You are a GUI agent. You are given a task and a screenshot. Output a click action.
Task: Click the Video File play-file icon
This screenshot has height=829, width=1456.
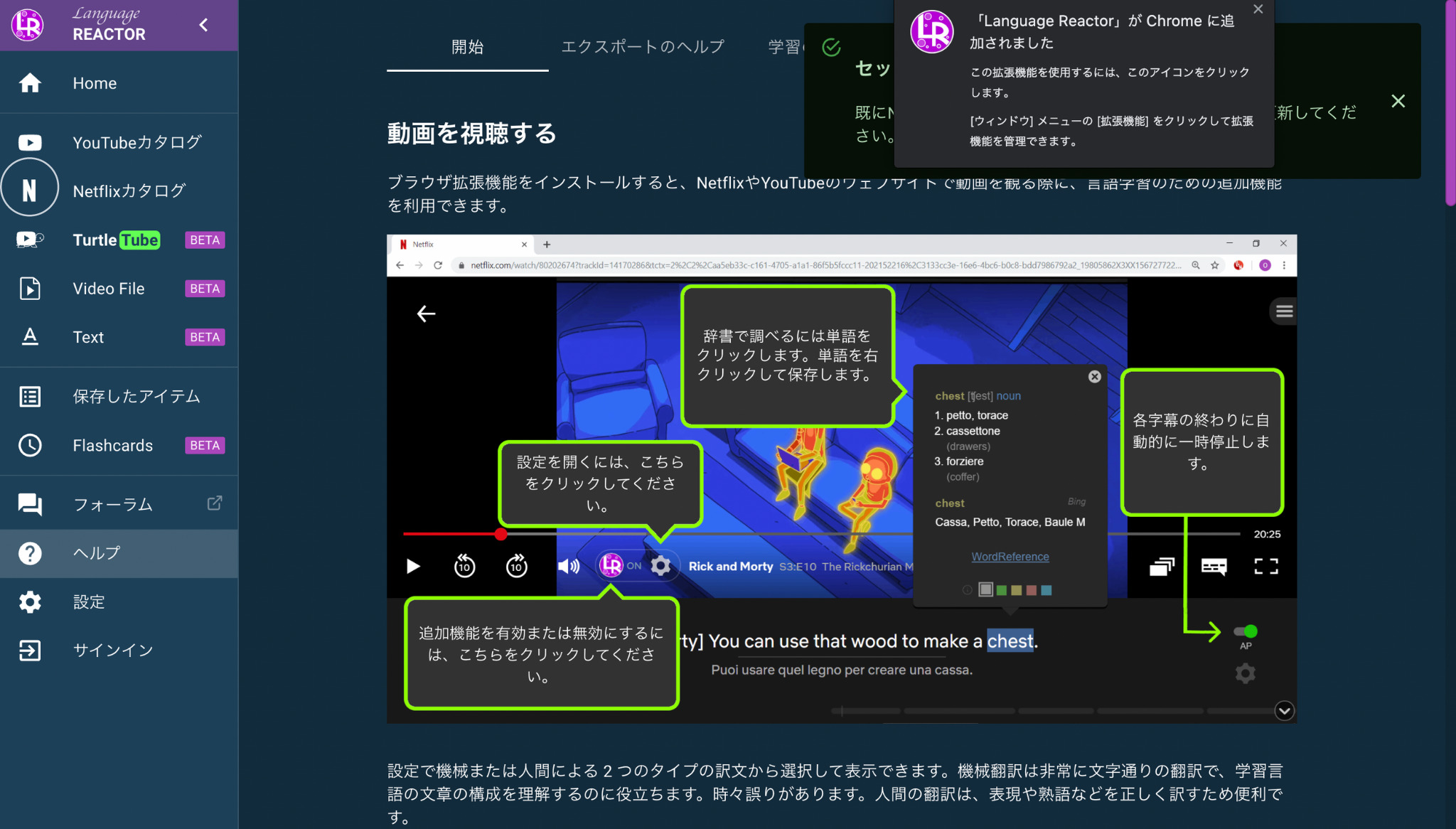[30, 289]
